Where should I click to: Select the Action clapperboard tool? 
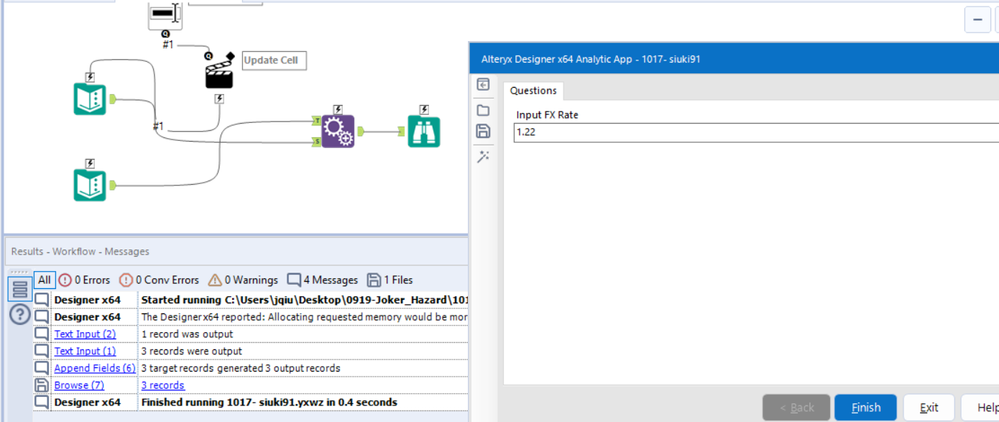[x=219, y=72]
